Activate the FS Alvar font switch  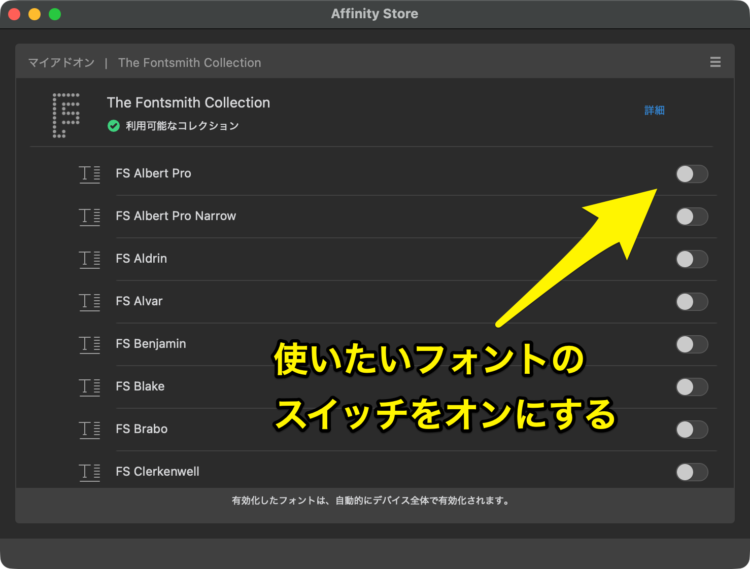(x=691, y=302)
